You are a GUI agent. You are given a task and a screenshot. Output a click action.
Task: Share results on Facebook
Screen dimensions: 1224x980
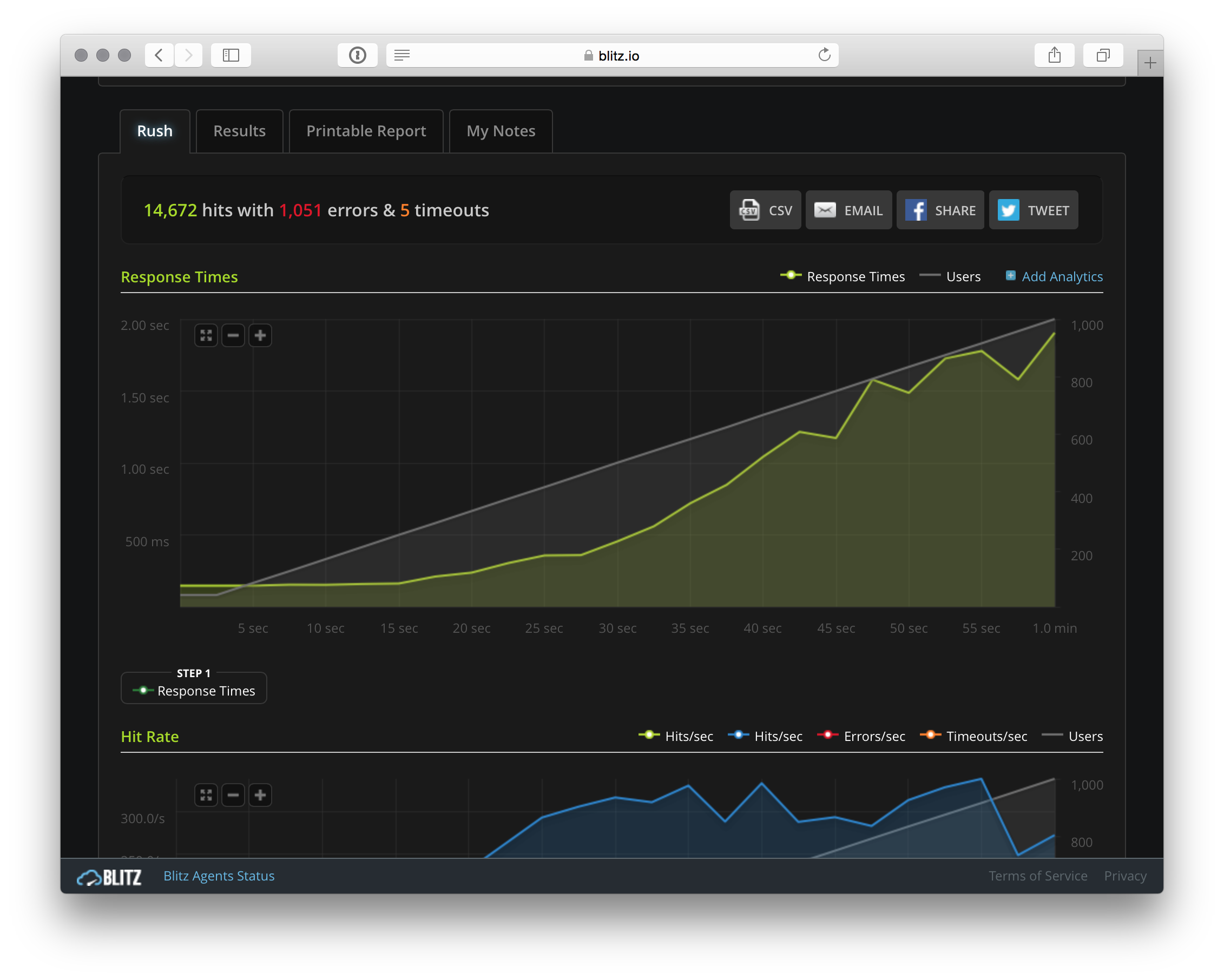[940, 210]
